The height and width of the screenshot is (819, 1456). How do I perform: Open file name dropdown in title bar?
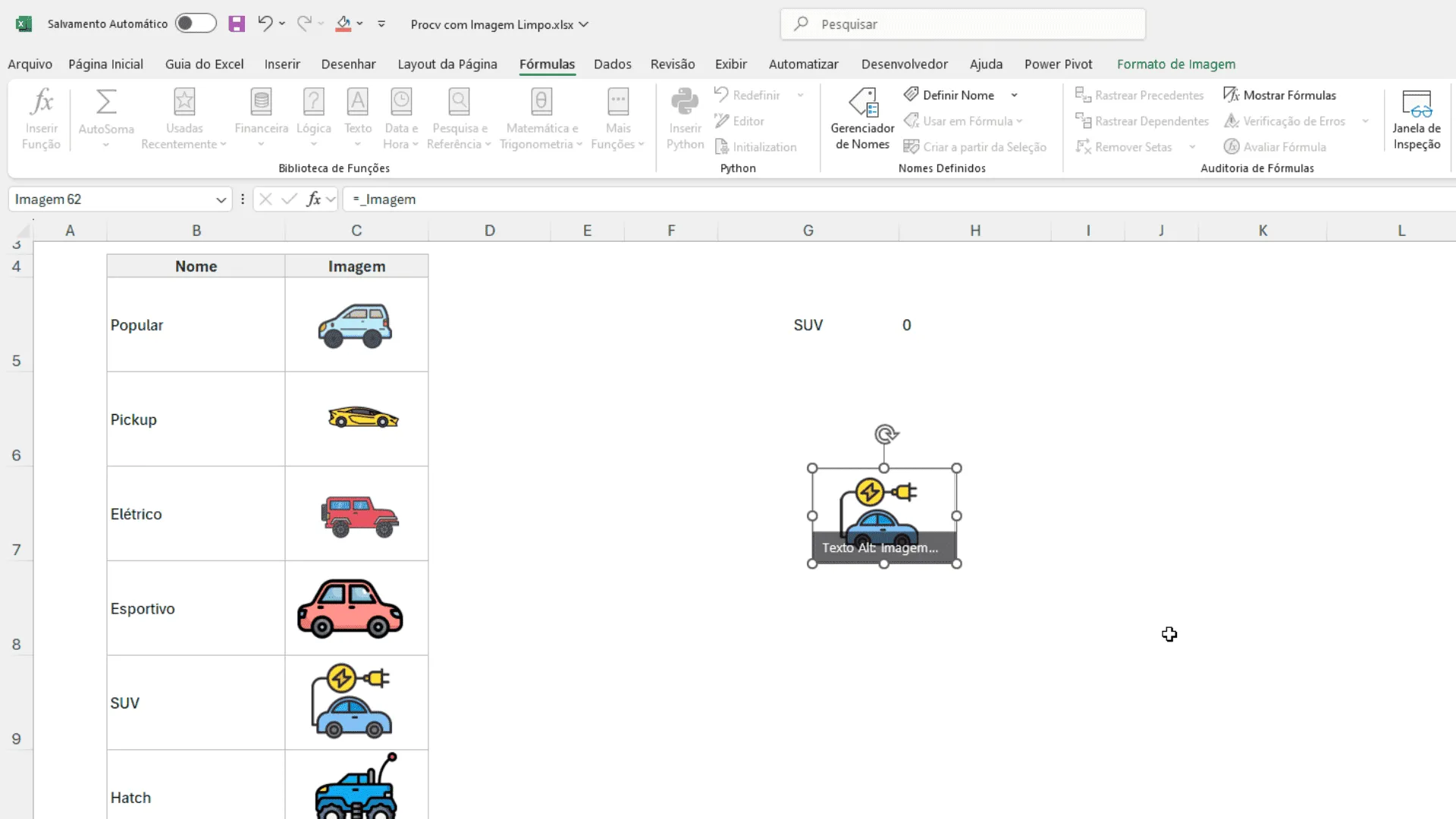(x=583, y=24)
